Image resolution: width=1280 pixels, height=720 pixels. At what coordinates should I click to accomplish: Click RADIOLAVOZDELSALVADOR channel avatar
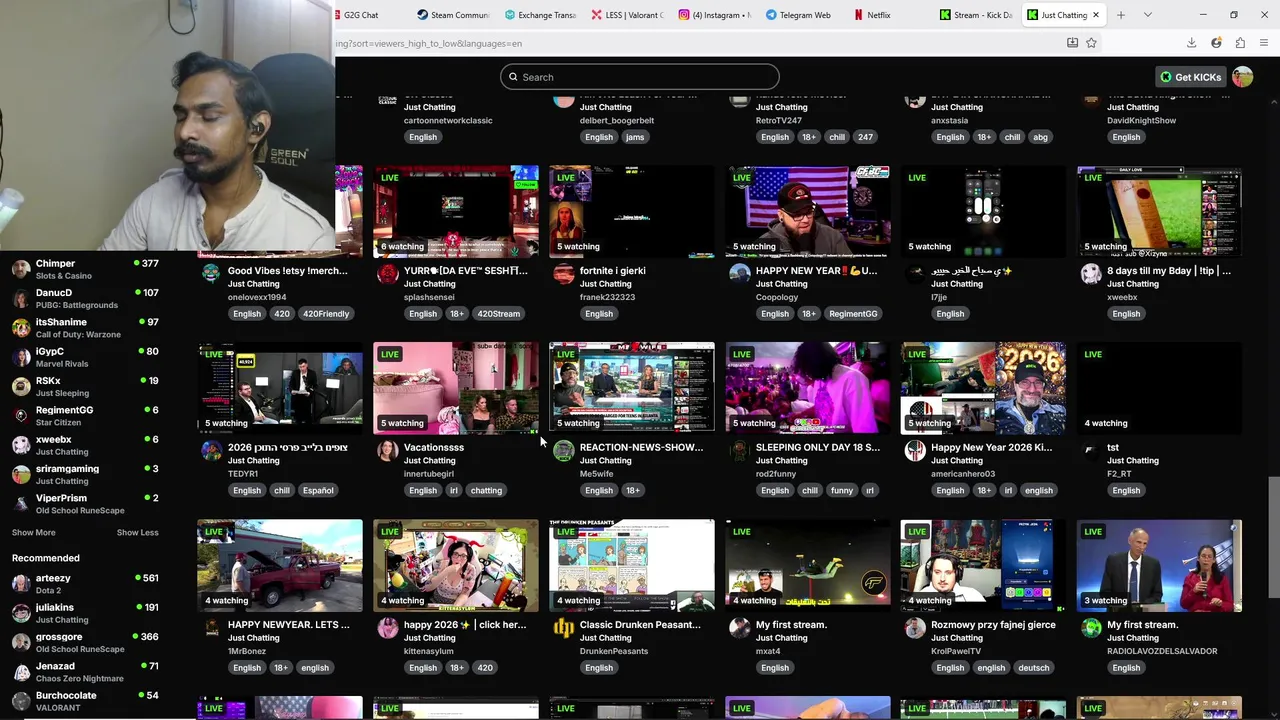1091,628
